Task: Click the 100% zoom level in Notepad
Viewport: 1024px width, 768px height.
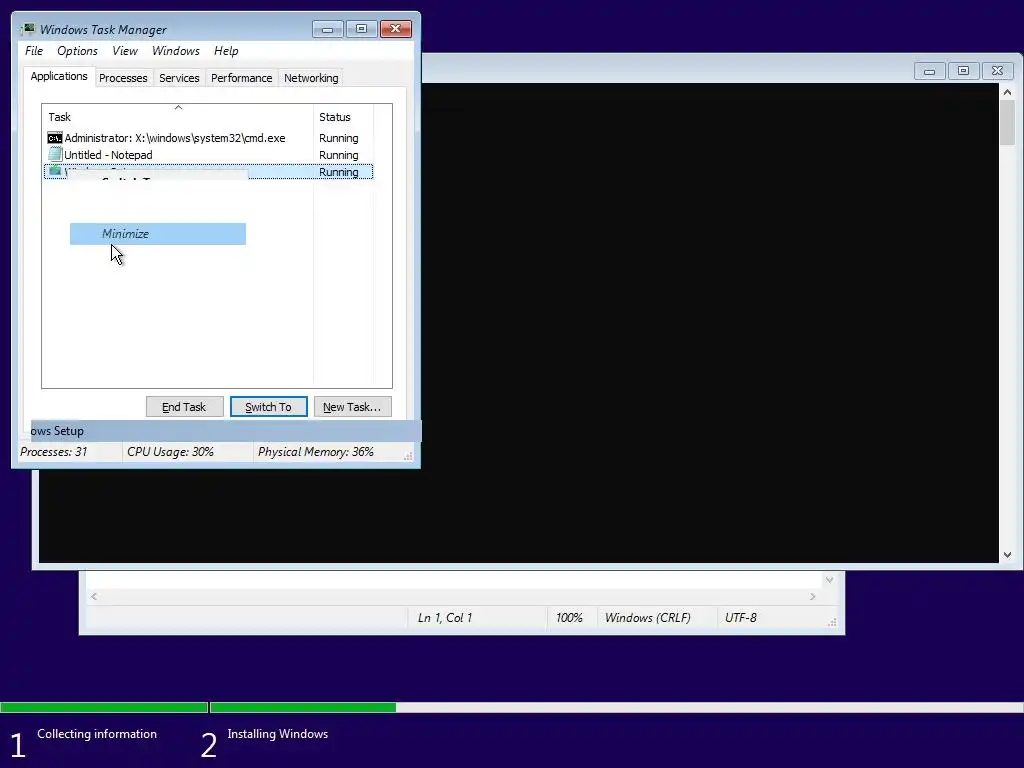Action: click(569, 618)
